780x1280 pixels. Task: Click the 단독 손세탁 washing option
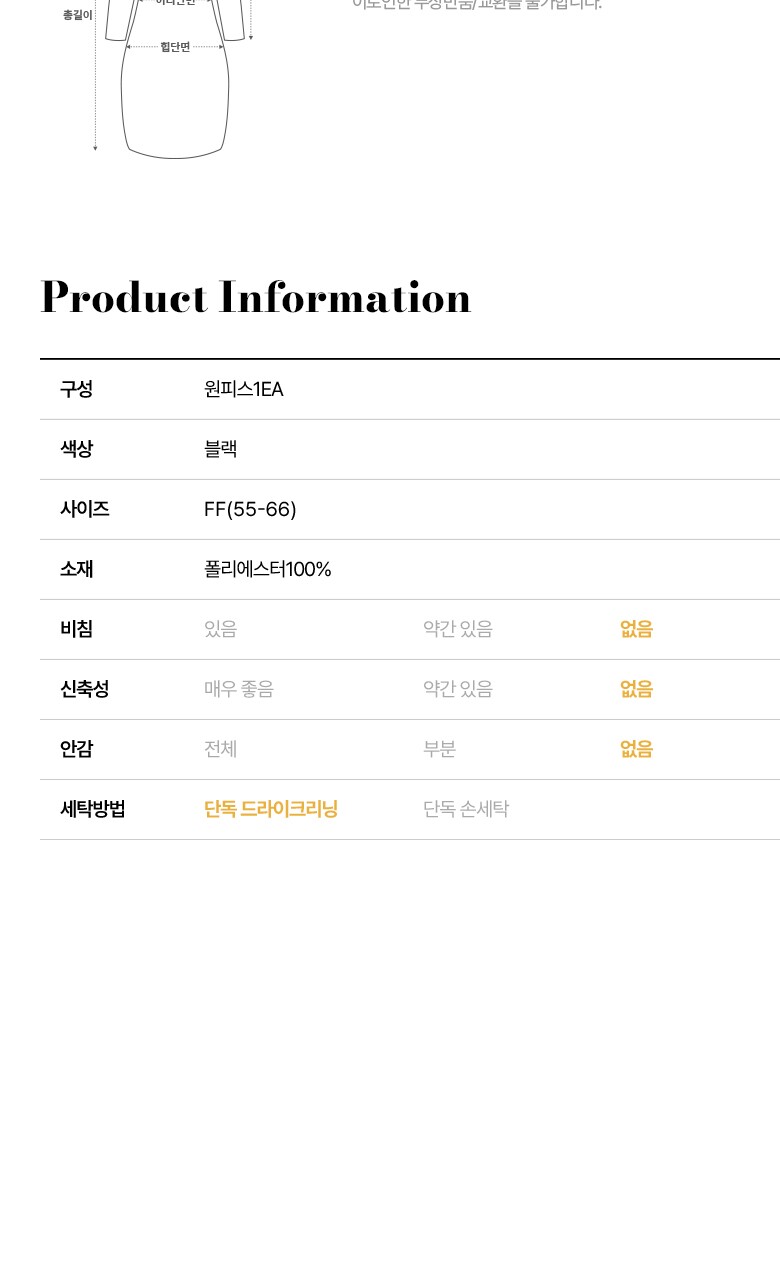(x=466, y=809)
